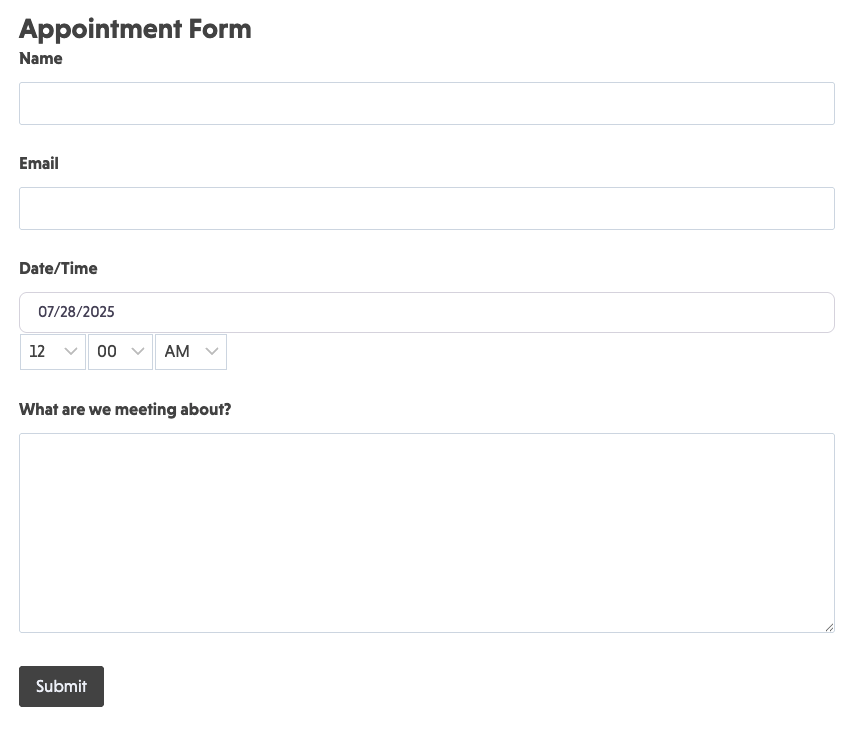Click the "What are we meeting about?" label
Image resolution: width=852 pixels, height=730 pixels.
[x=125, y=410]
